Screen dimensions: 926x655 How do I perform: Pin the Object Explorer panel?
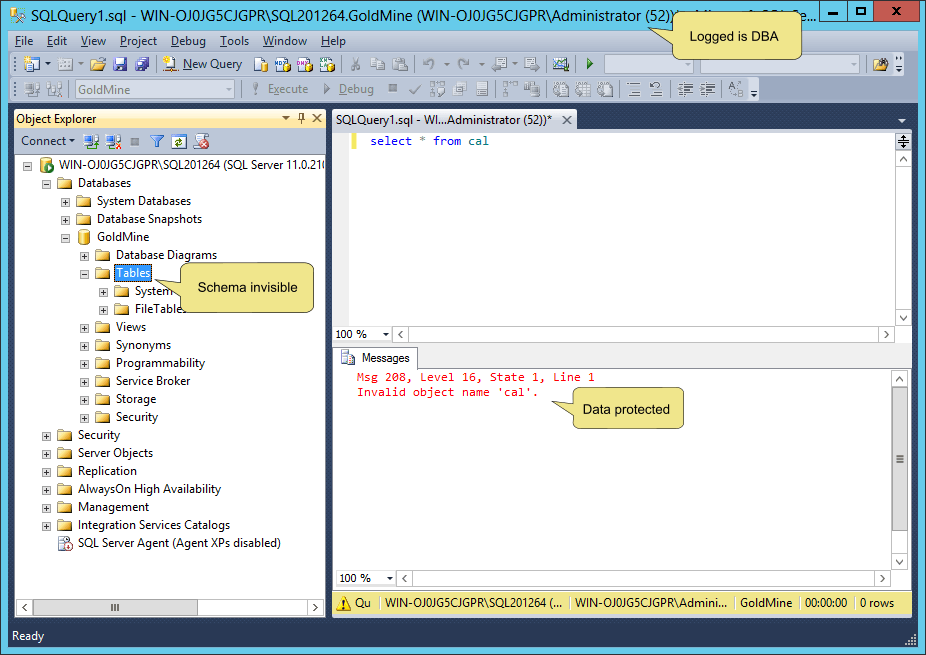(301, 118)
